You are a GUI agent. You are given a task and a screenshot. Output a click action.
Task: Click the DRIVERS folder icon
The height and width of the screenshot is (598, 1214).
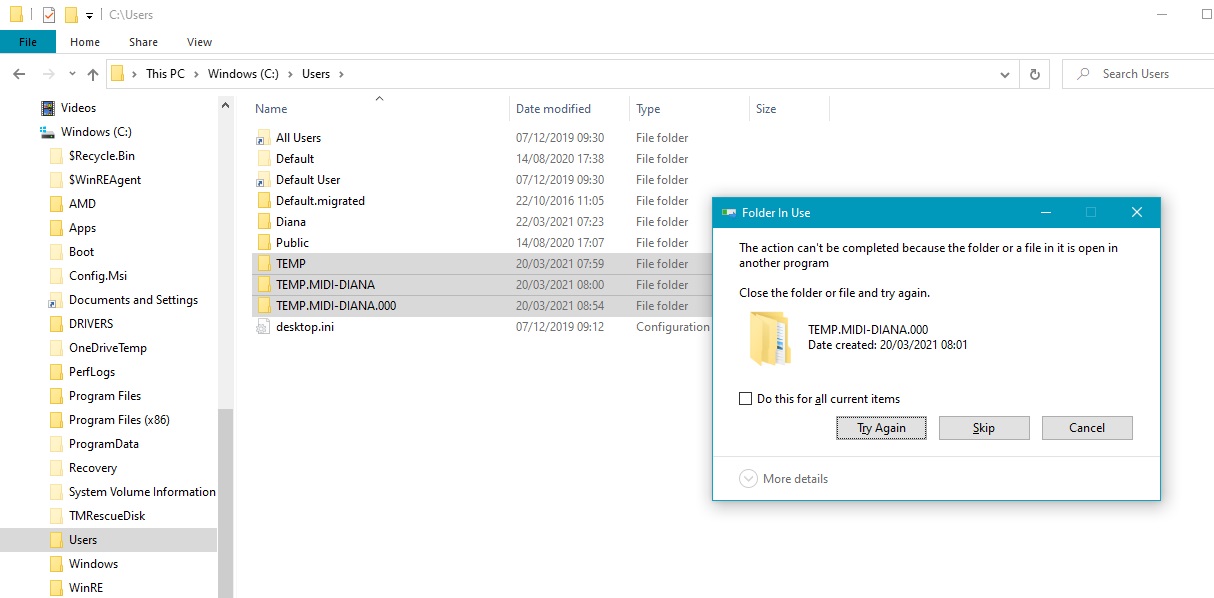coord(56,324)
